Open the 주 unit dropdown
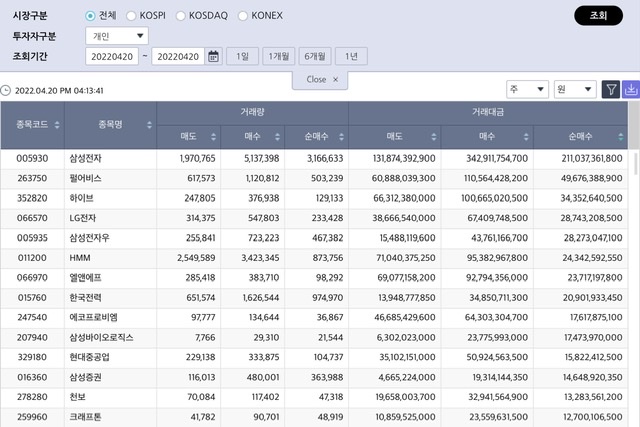This screenshot has height=427, width=640. 527,90
